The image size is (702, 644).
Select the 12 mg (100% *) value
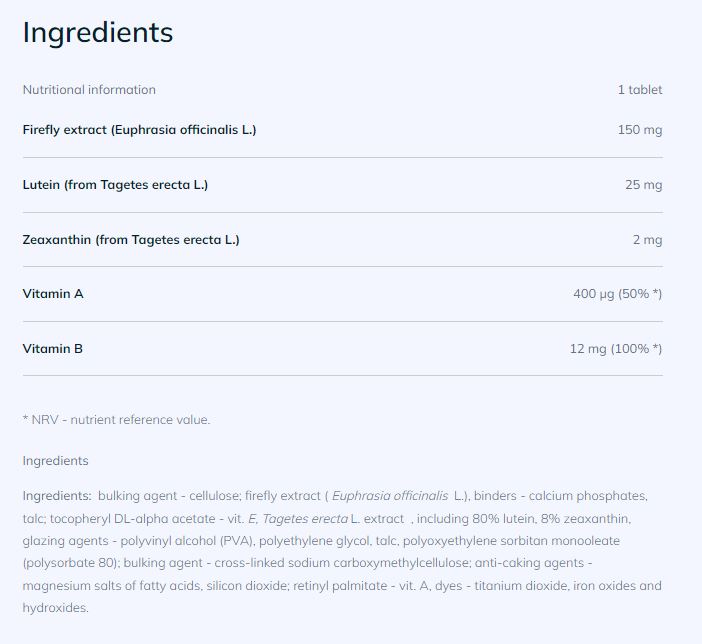[616, 349]
